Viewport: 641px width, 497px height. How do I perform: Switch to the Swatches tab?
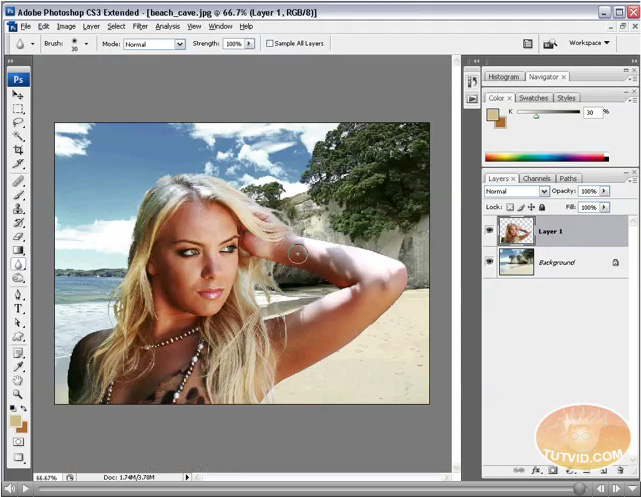[533, 98]
